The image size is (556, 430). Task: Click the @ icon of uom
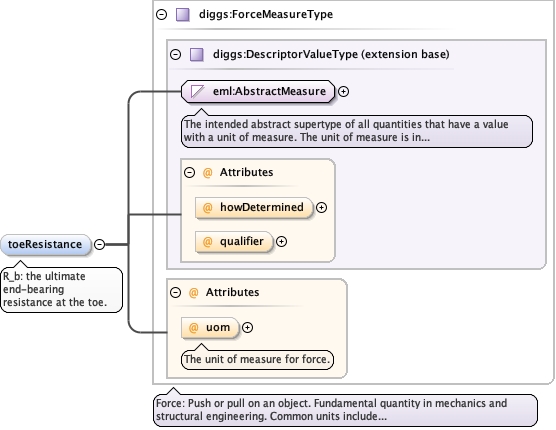pyautogui.click(x=194, y=328)
